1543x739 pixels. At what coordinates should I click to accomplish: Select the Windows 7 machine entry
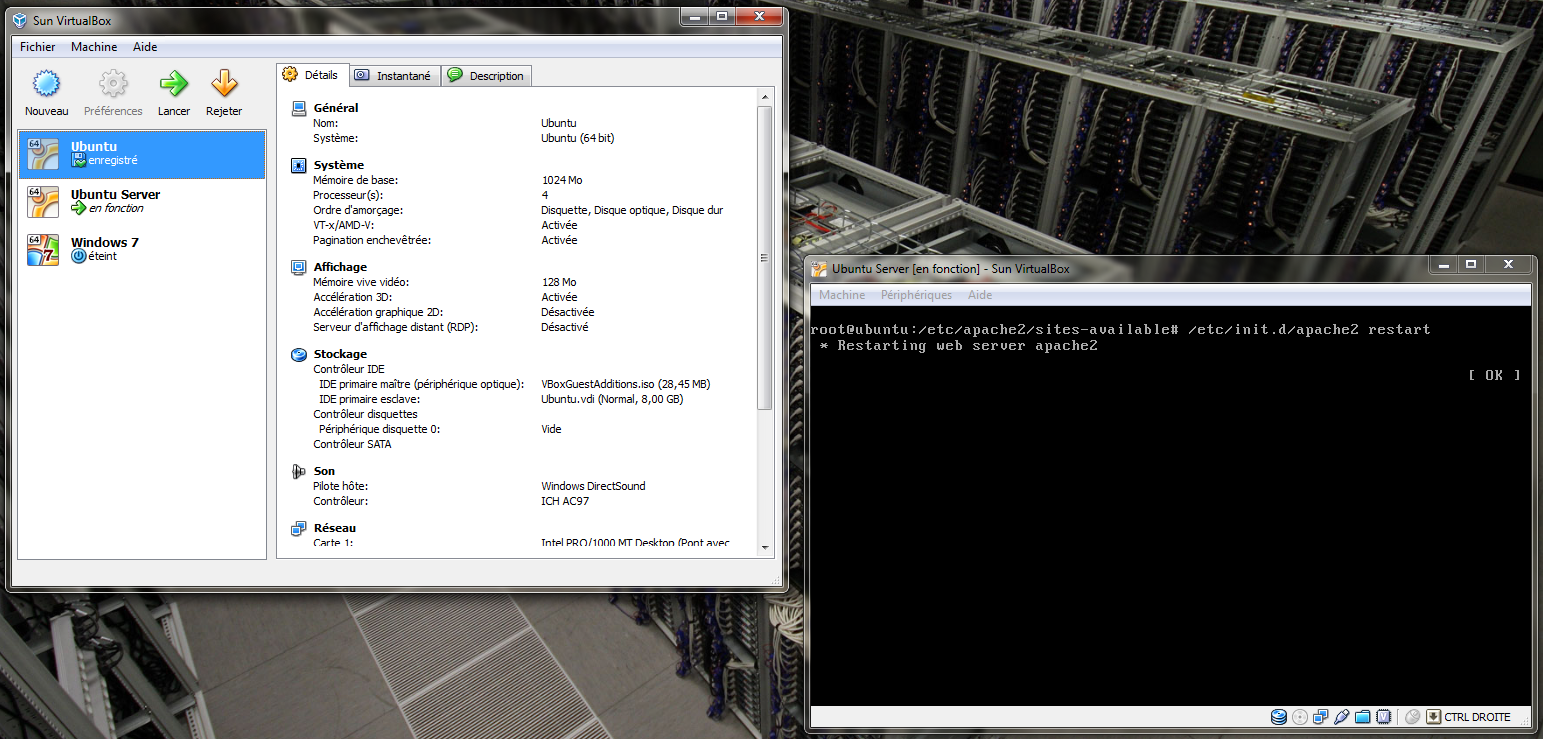click(141, 250)
